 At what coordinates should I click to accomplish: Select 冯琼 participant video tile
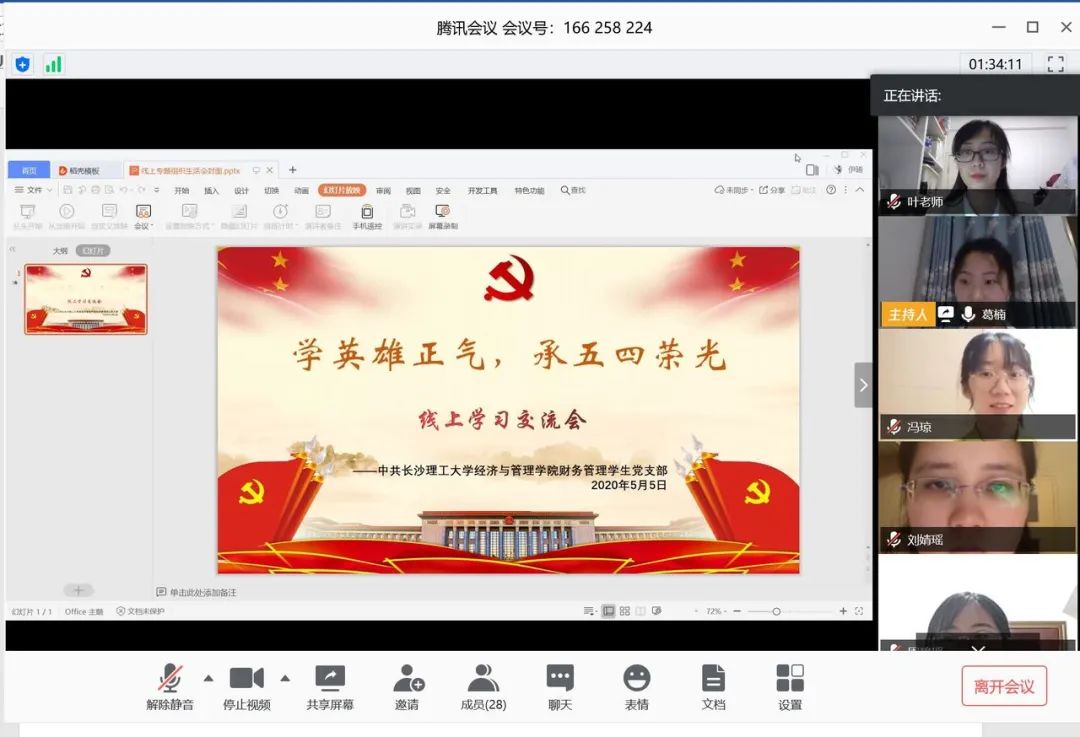[x=977, y=385]
